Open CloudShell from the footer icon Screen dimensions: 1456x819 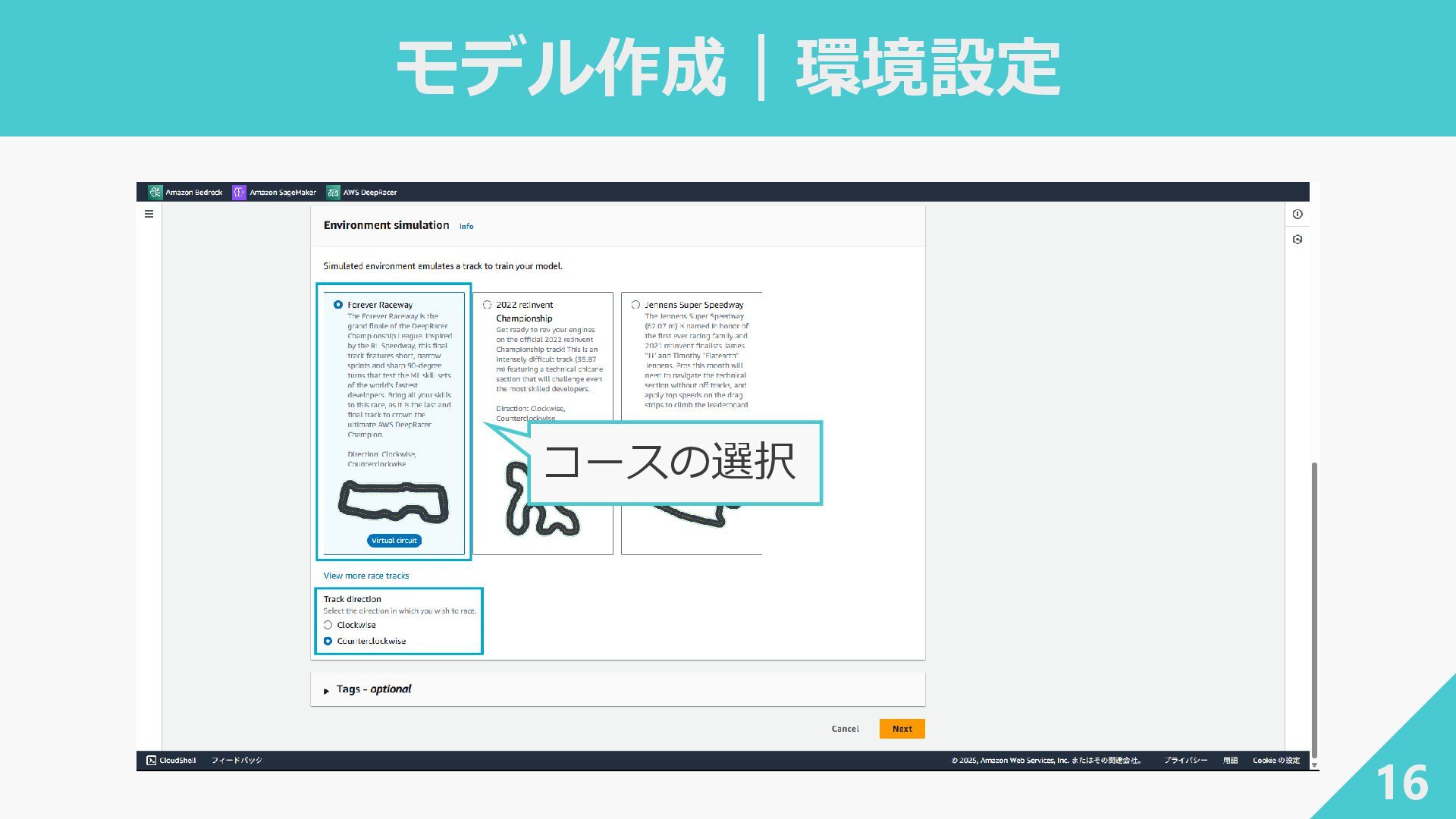[152, 760]
